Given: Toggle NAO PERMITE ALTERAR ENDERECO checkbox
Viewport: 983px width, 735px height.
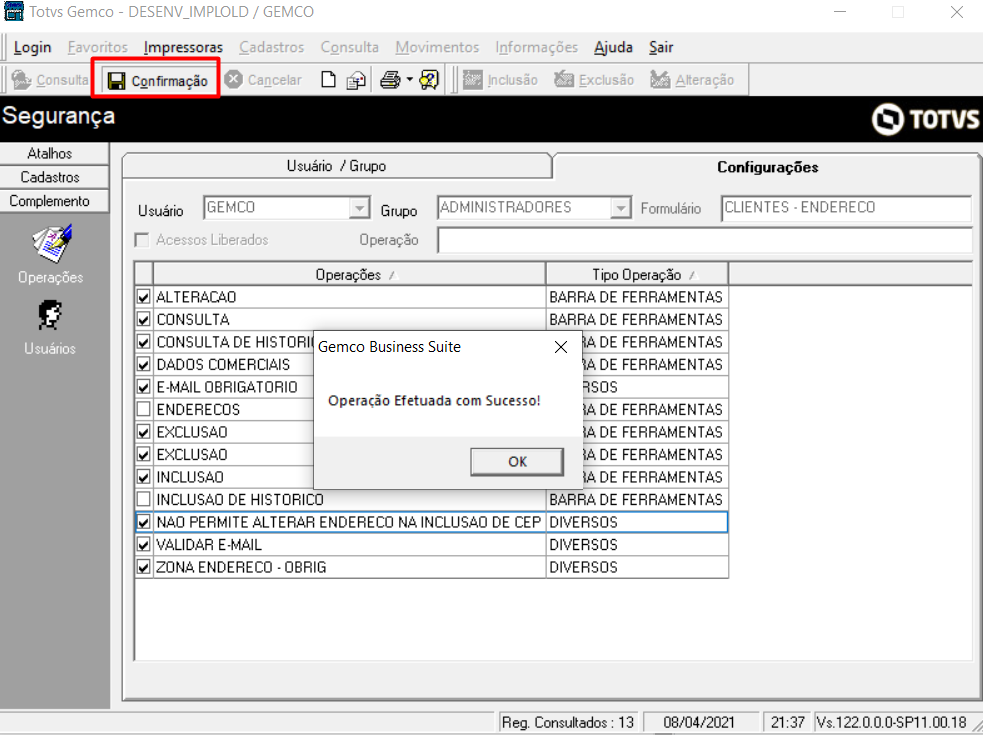Looking at the screenshot, I should [x=144, y=522].
